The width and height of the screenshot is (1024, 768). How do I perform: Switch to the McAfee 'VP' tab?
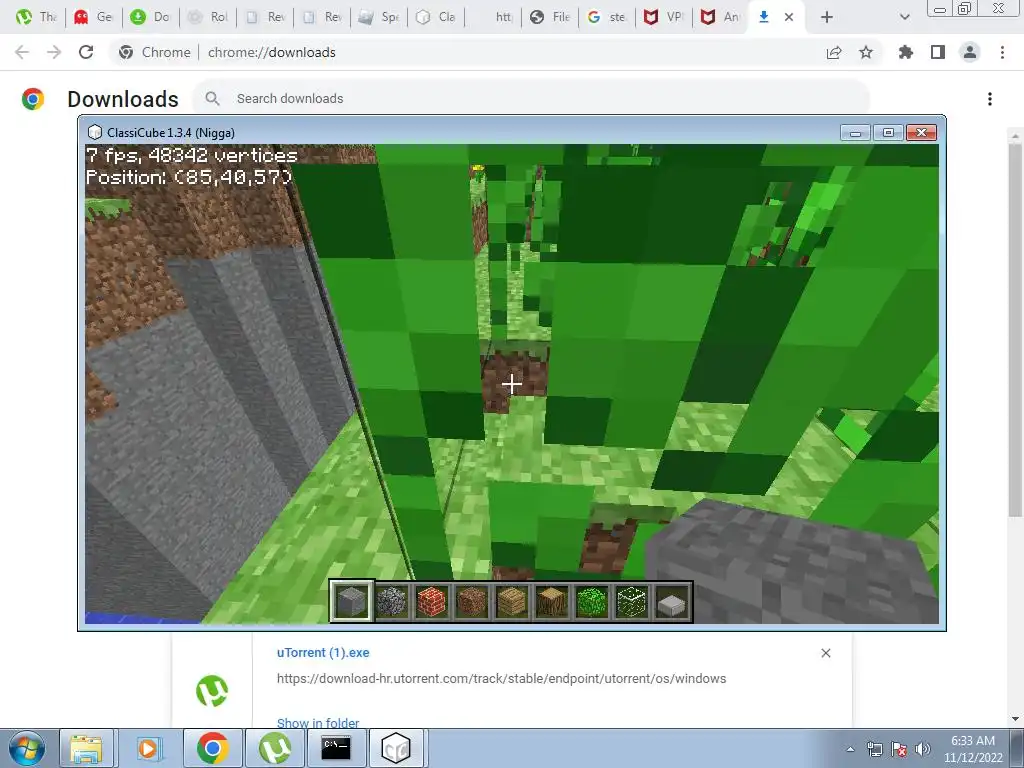(664, 17)
